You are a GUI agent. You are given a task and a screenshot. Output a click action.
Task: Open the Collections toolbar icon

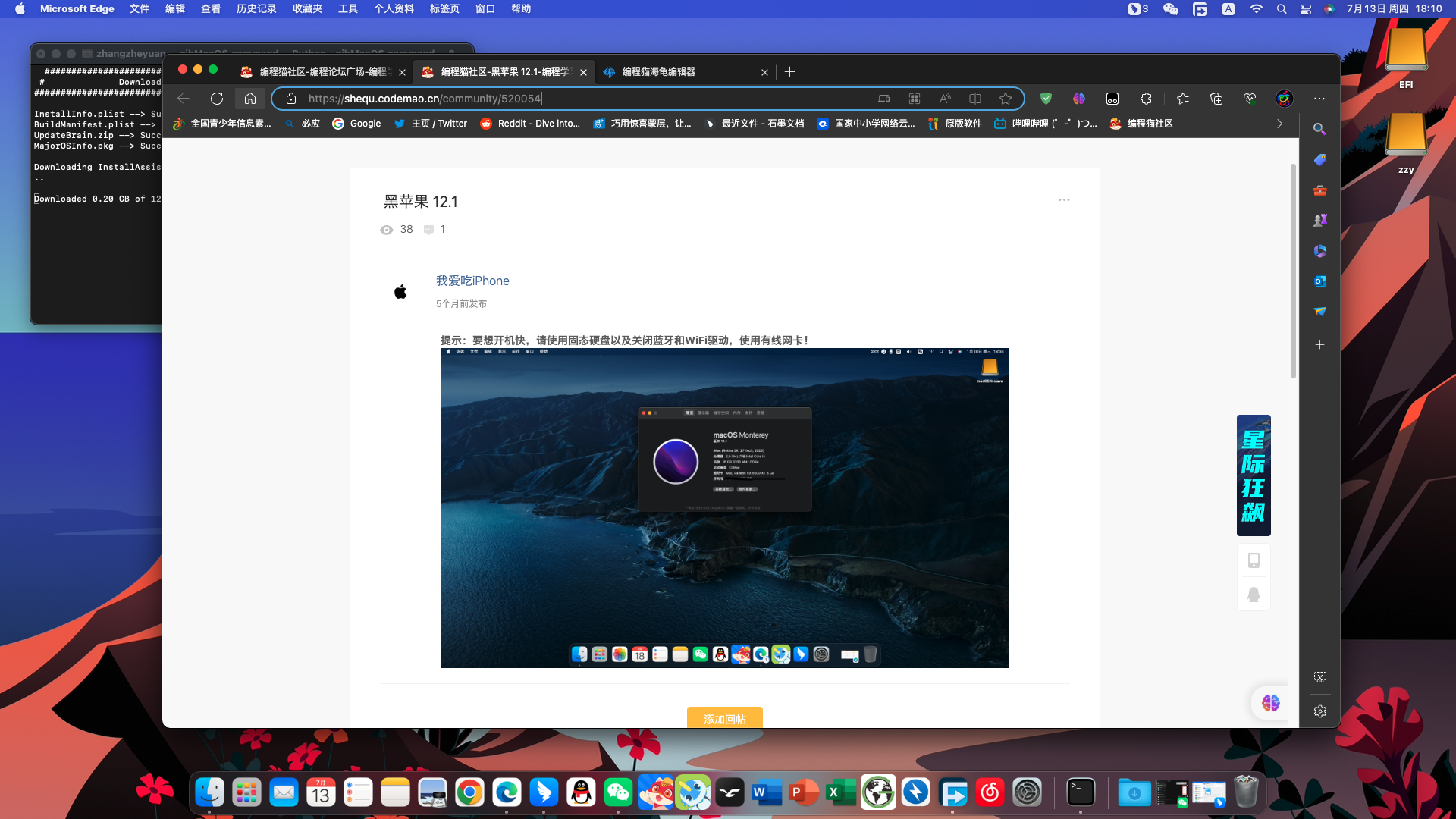click(x=1216, y=99)
